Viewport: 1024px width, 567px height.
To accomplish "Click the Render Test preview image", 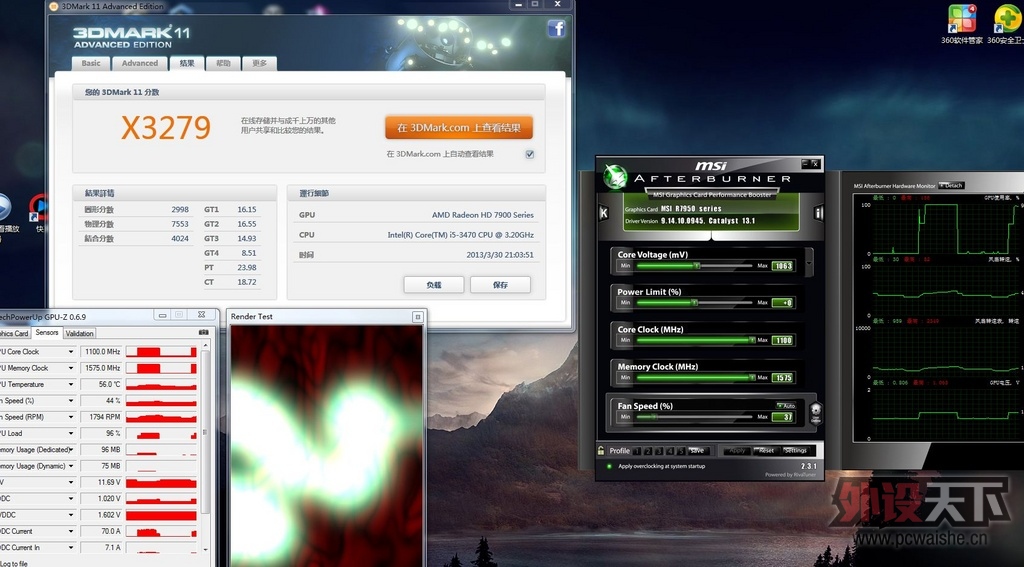I will 326,446.
